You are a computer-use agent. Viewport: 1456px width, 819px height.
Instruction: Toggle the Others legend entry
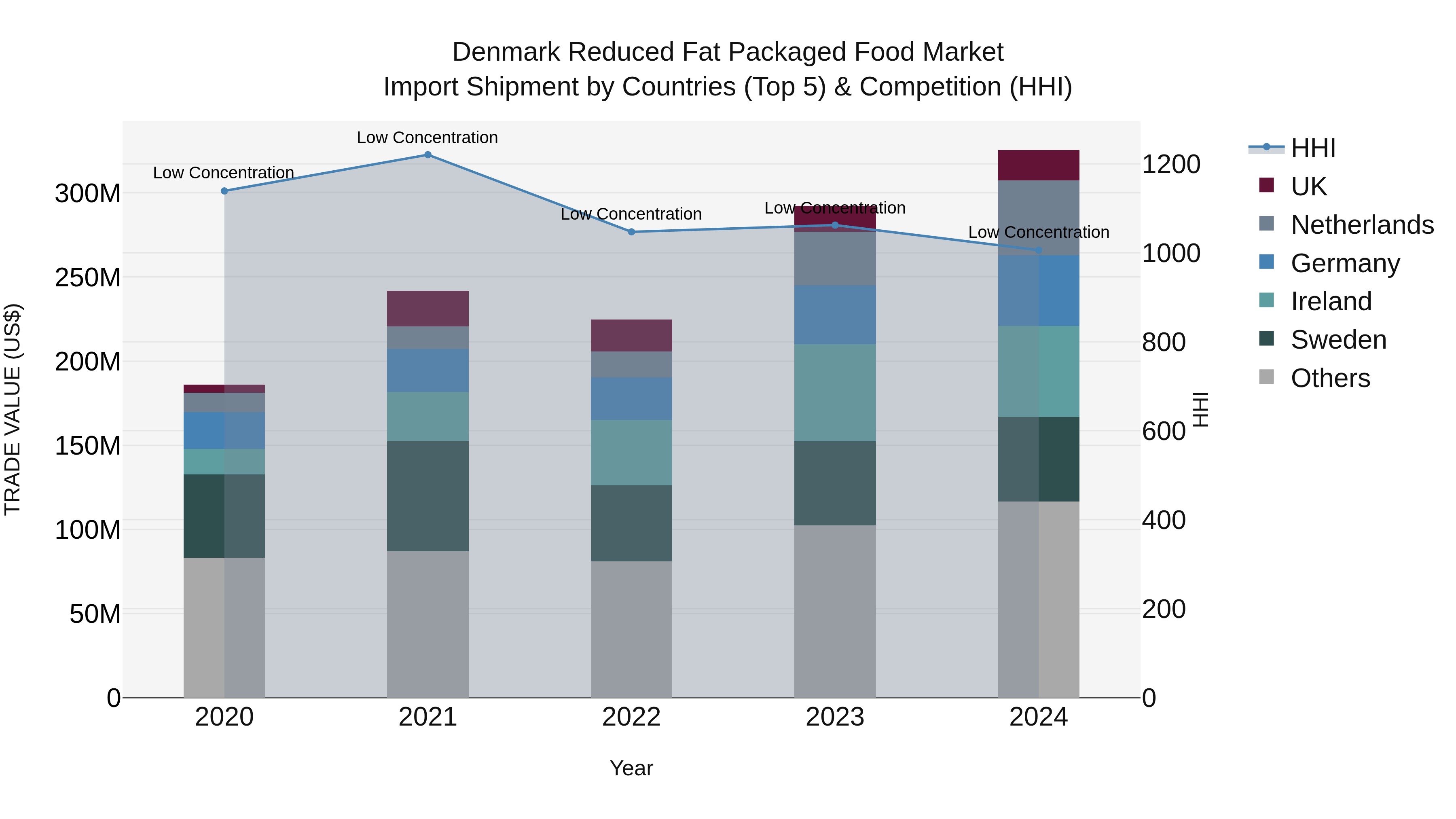coord(1315,378)
